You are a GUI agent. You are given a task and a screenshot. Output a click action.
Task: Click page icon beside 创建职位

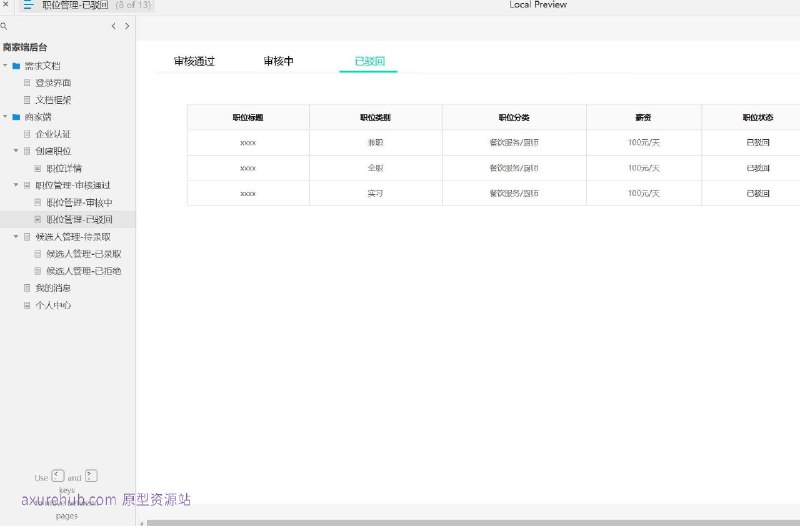[x=27, y=151]
